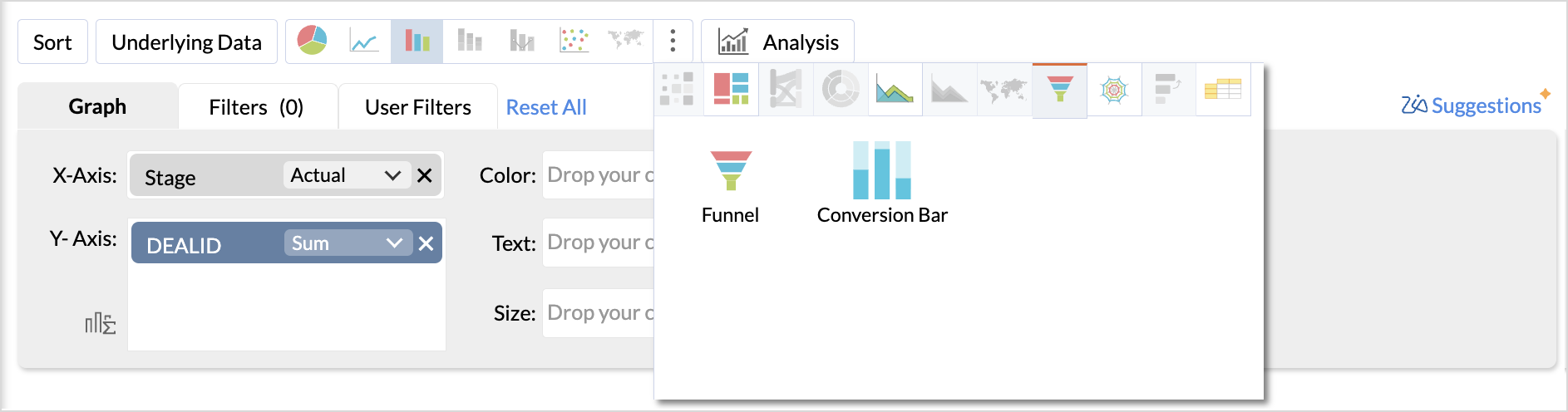Switch to the line chart icon
Image resolution: width=1568 pixels, height=412 pixels.
click(364, 41)
